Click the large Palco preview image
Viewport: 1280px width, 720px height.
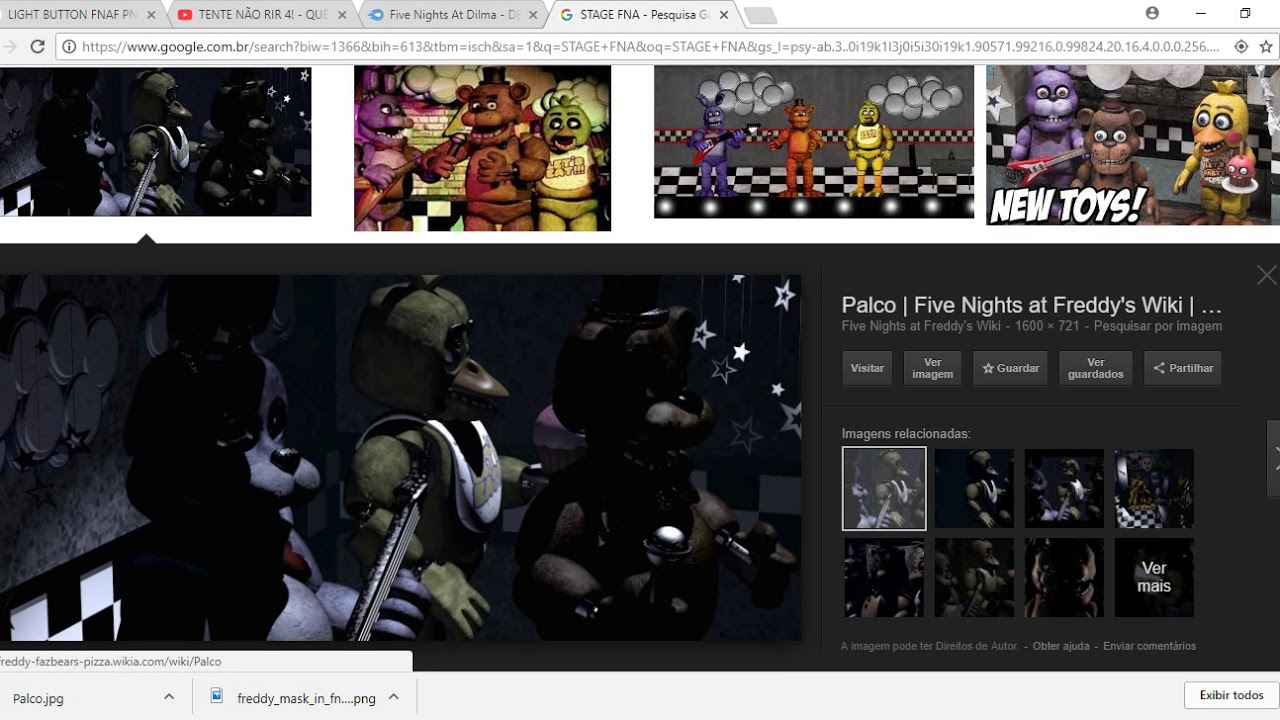pyautogui.click(x=400, y=458)
